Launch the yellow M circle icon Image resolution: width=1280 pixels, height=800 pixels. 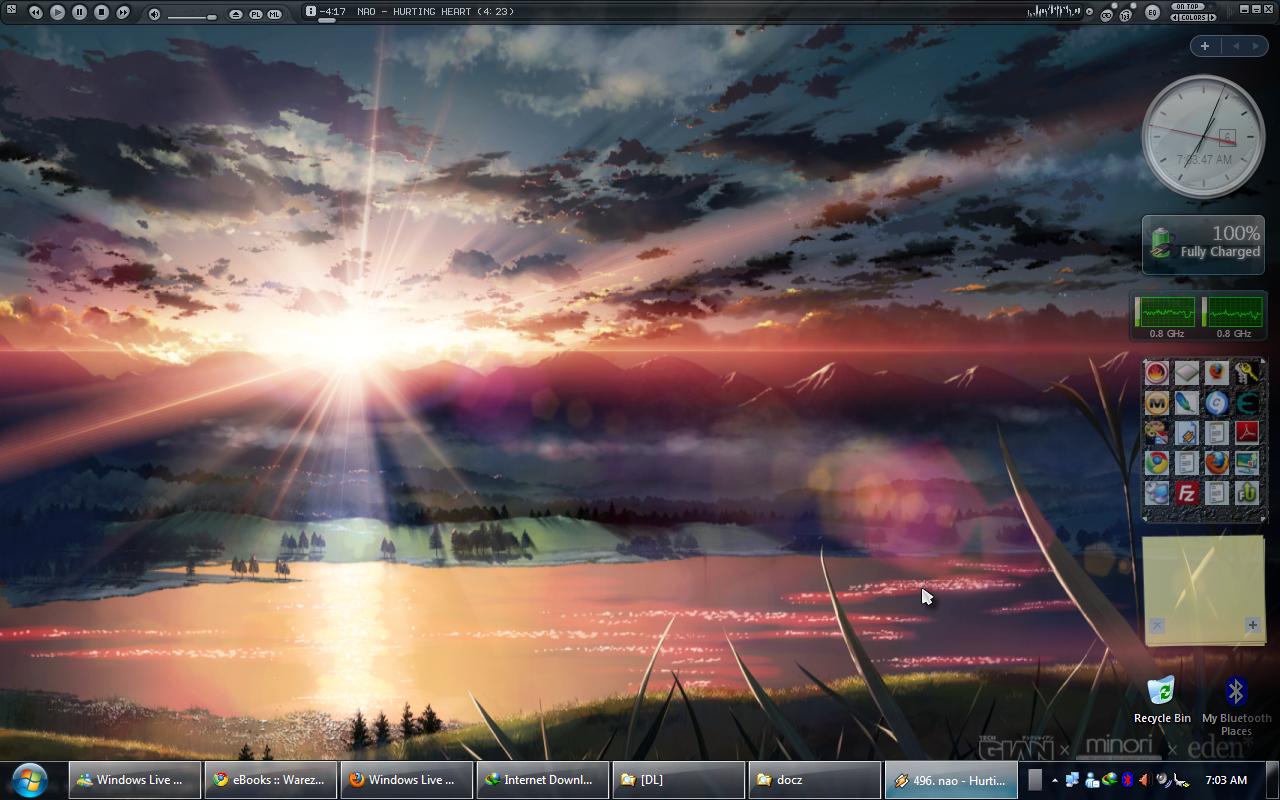pyautogui.click(x=1157, y=403)
